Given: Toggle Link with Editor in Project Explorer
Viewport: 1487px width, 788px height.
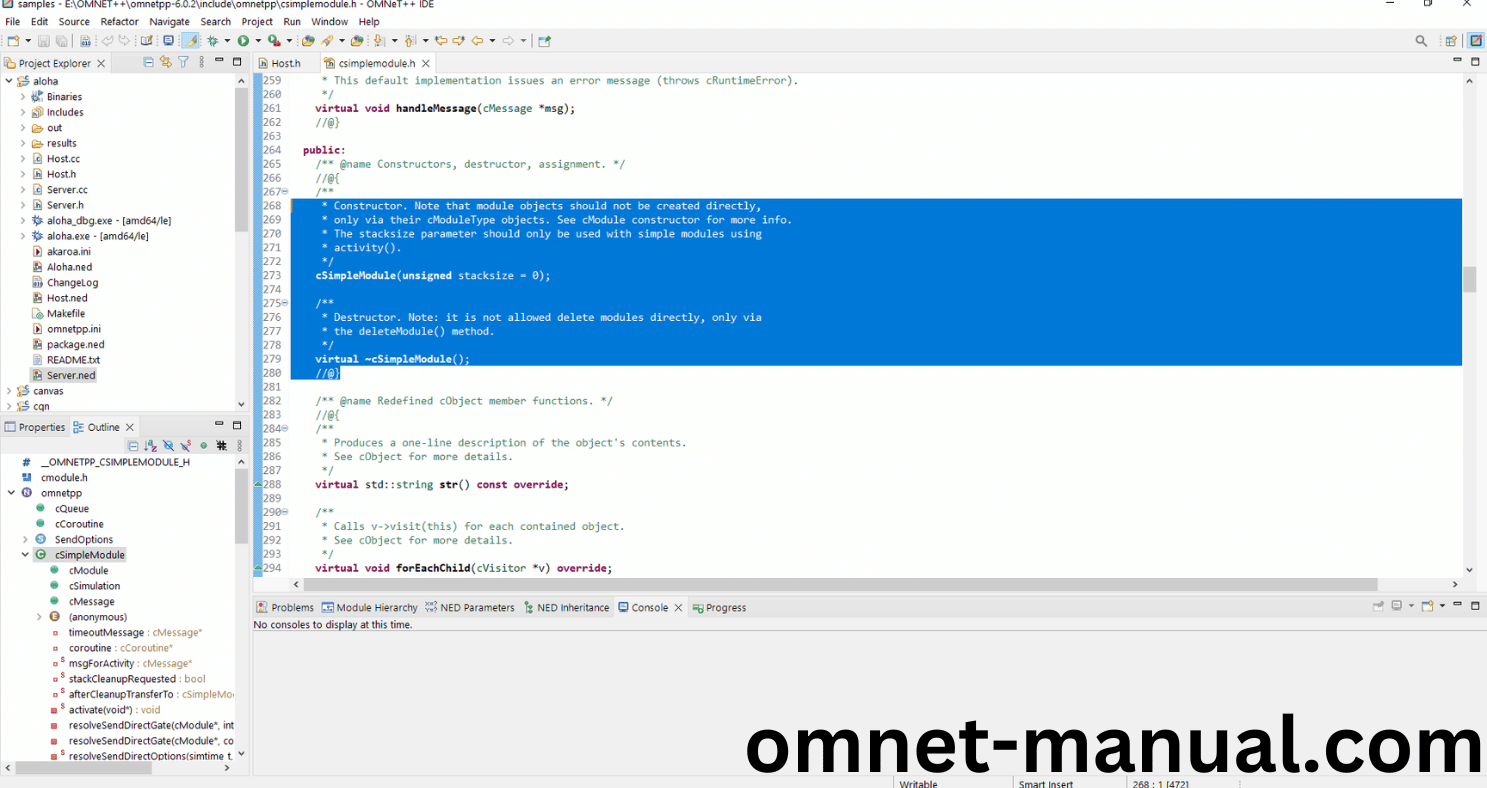Looking at the screenshot, I should [x=166, y=62].
